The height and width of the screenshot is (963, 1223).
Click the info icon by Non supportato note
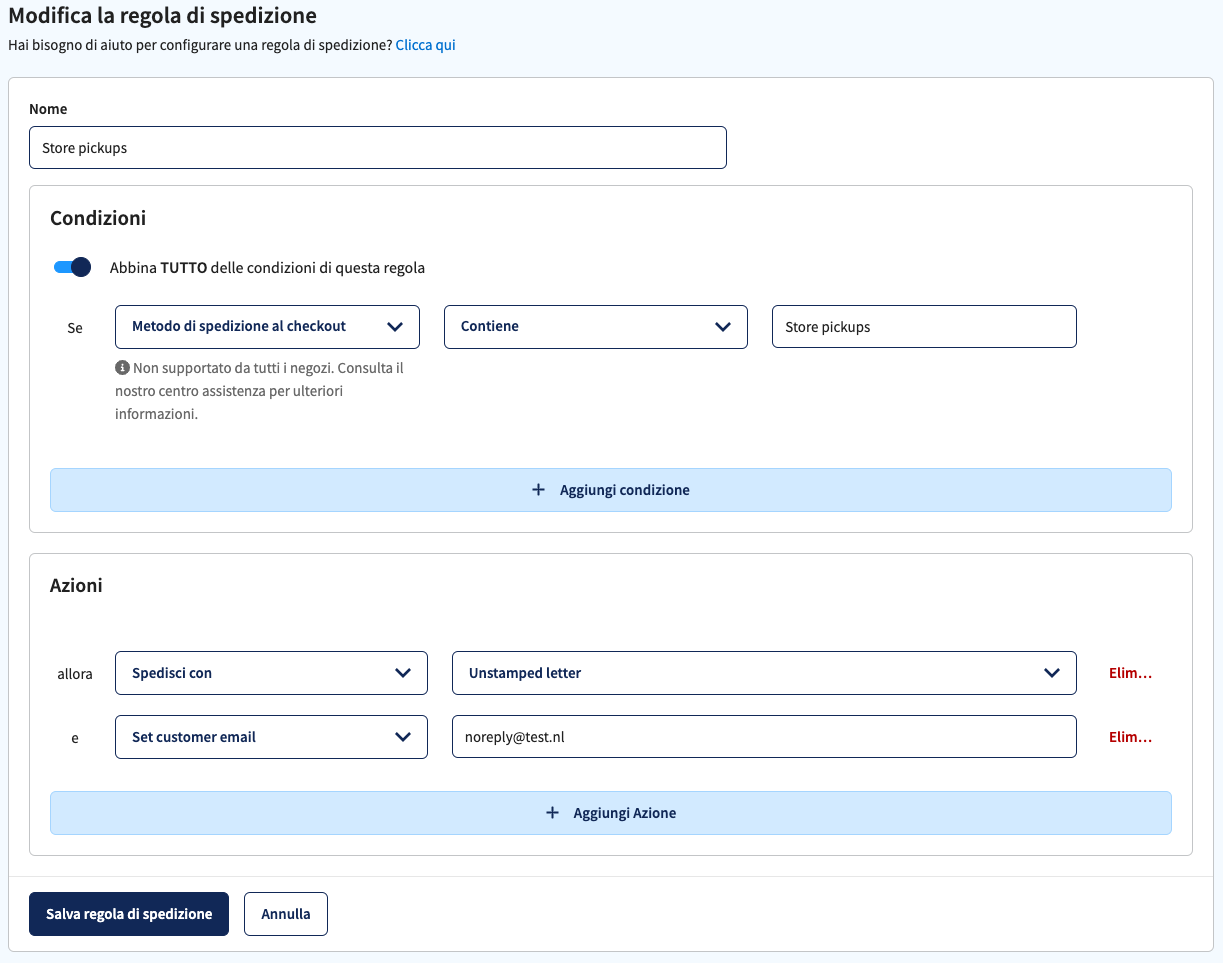point(122,368)
